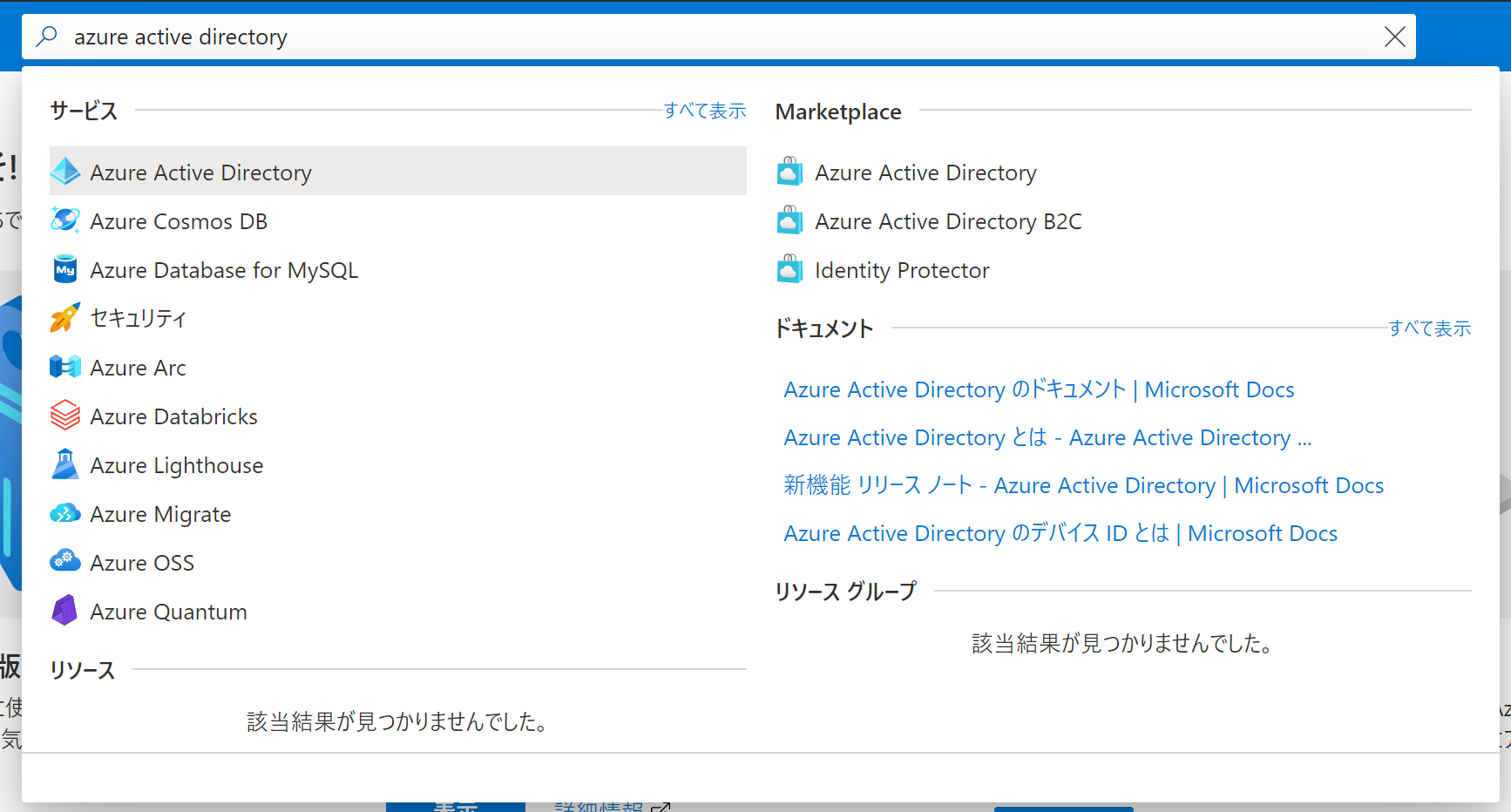This screenshot has width=1511, height=812.
Task: Show all documents via すべて表示
Action: pos(1429,328)
